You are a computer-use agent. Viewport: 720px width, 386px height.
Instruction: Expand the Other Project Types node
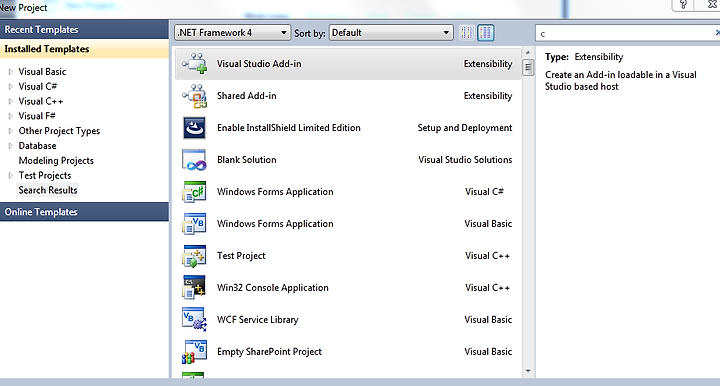click(x=11, y=131)
